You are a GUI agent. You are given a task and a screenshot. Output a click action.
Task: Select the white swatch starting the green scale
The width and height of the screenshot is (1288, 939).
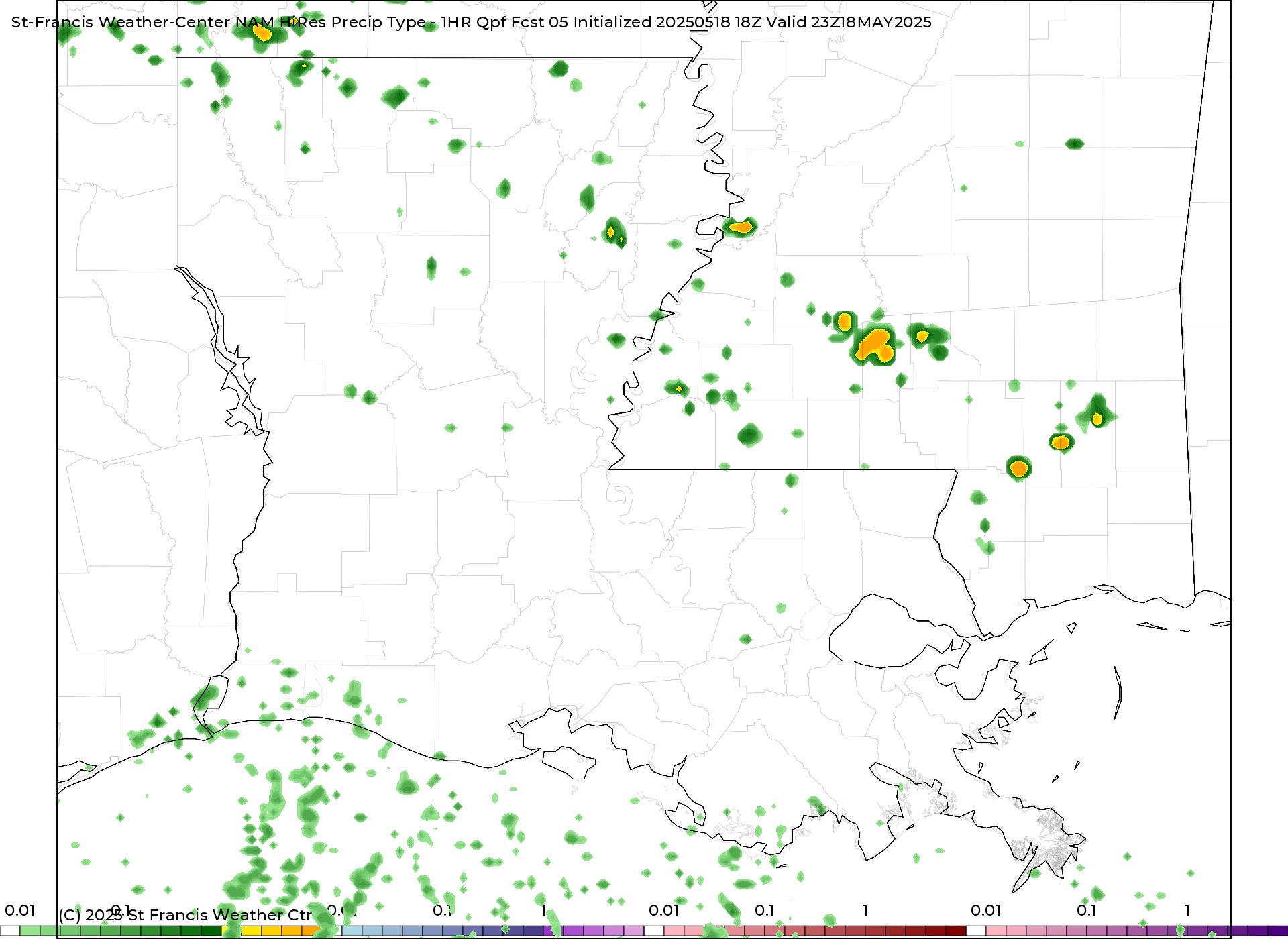click(x=10, y=931)
